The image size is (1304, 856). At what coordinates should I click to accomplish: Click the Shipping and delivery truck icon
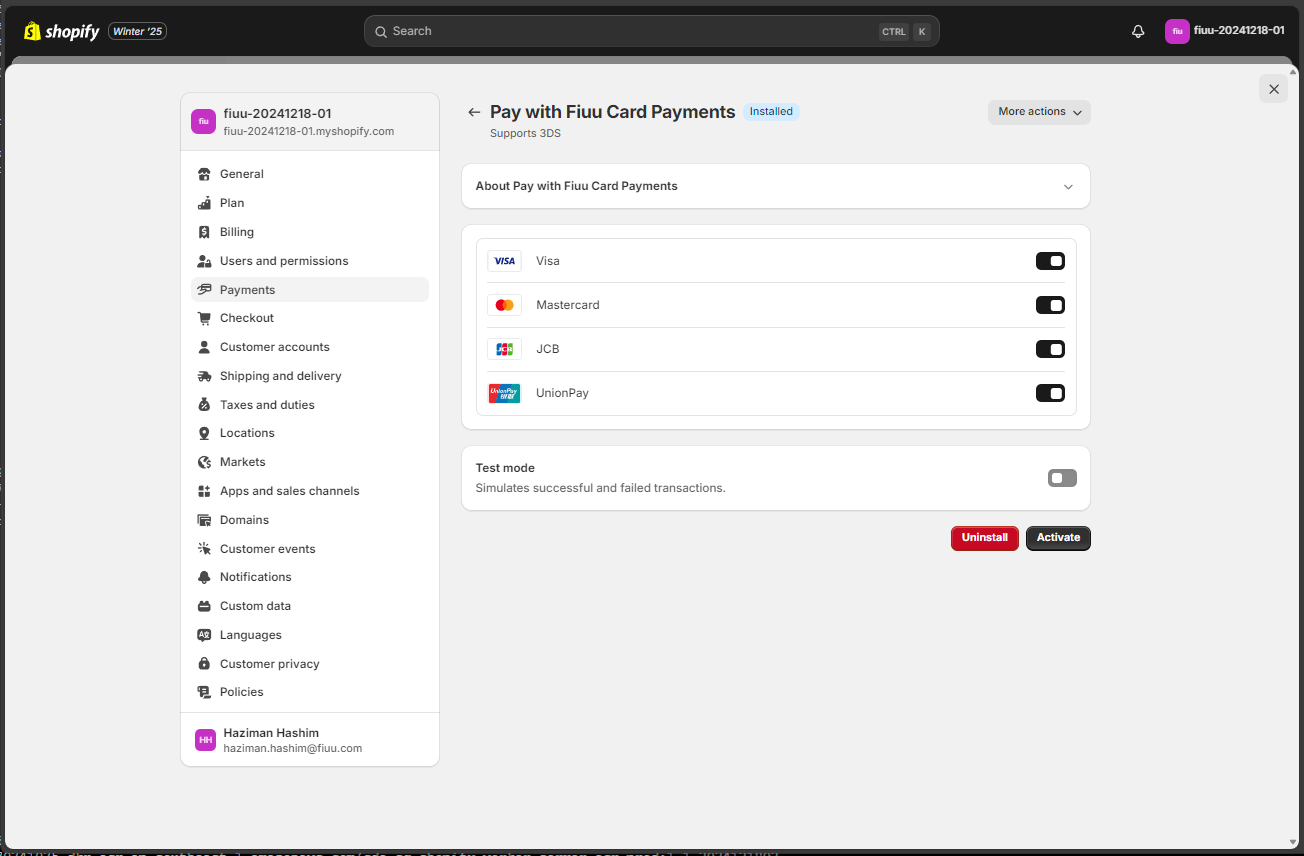(x=205, y=376)
